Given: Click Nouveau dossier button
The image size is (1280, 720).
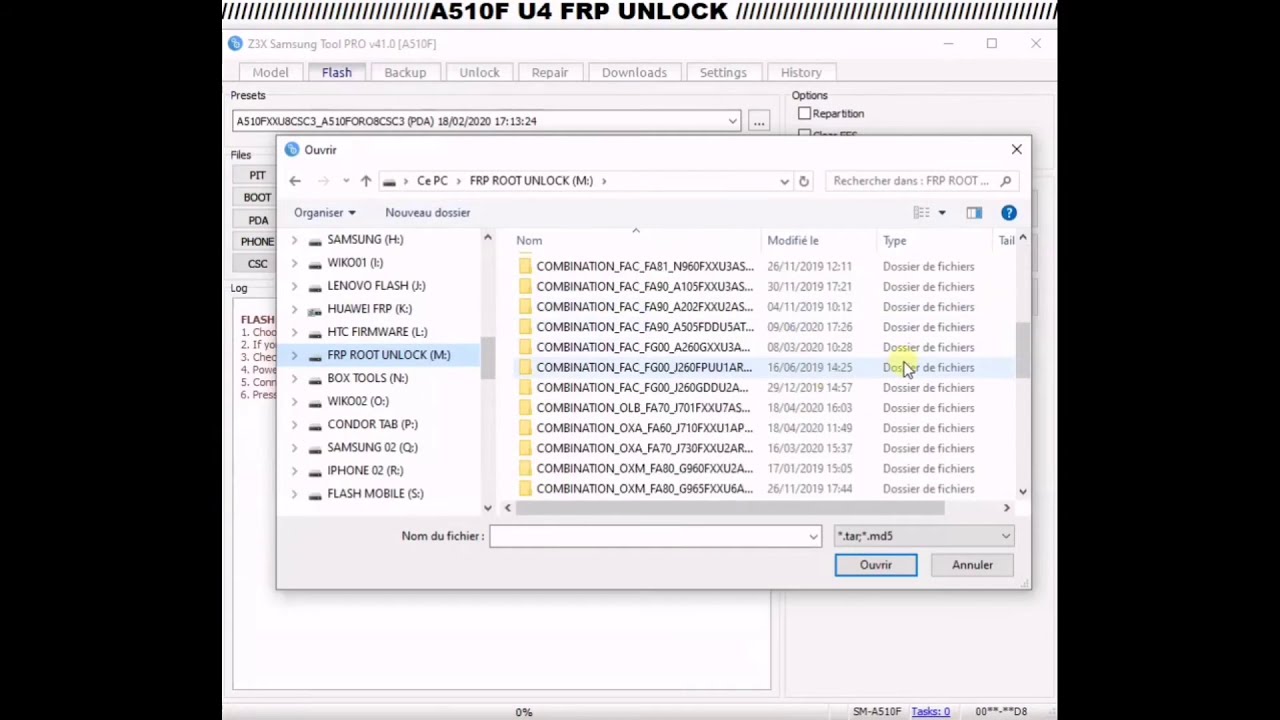Looking at the screenshot, I should click(427, 212).
